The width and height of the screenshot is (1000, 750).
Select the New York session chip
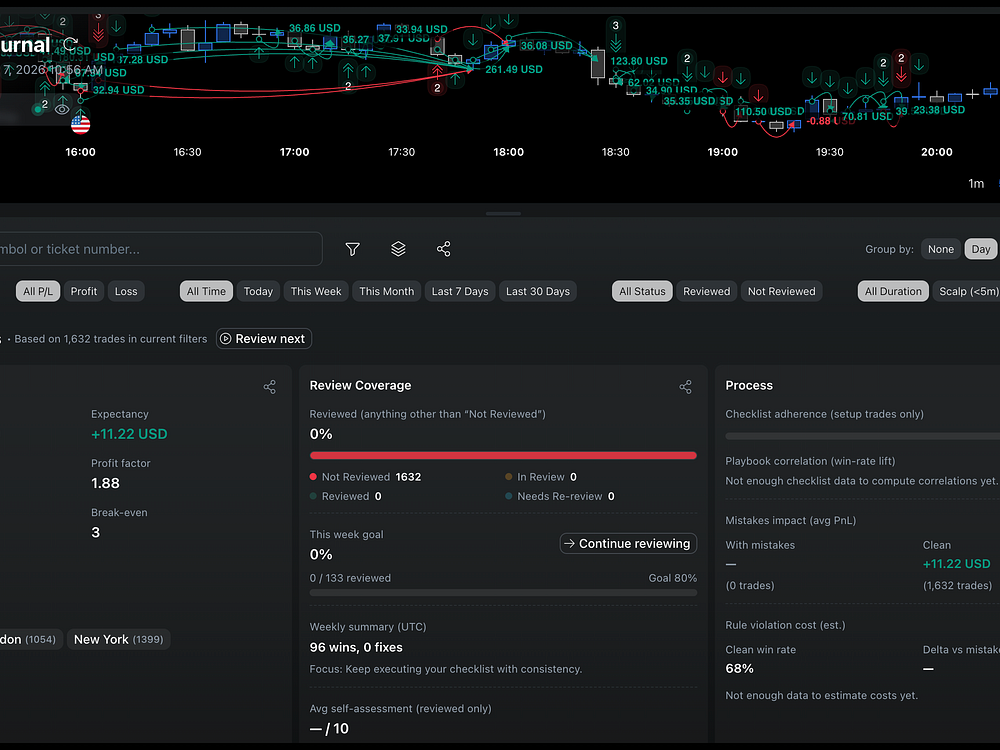(x=119, y=640)
